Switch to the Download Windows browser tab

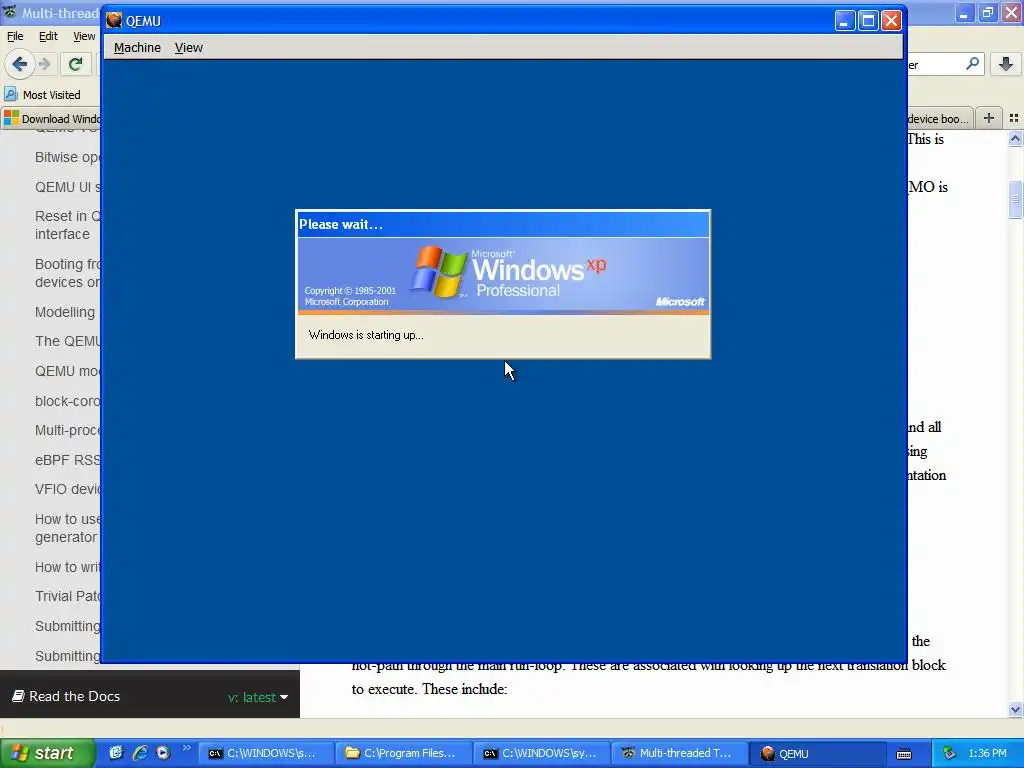(x=52, y=118)
